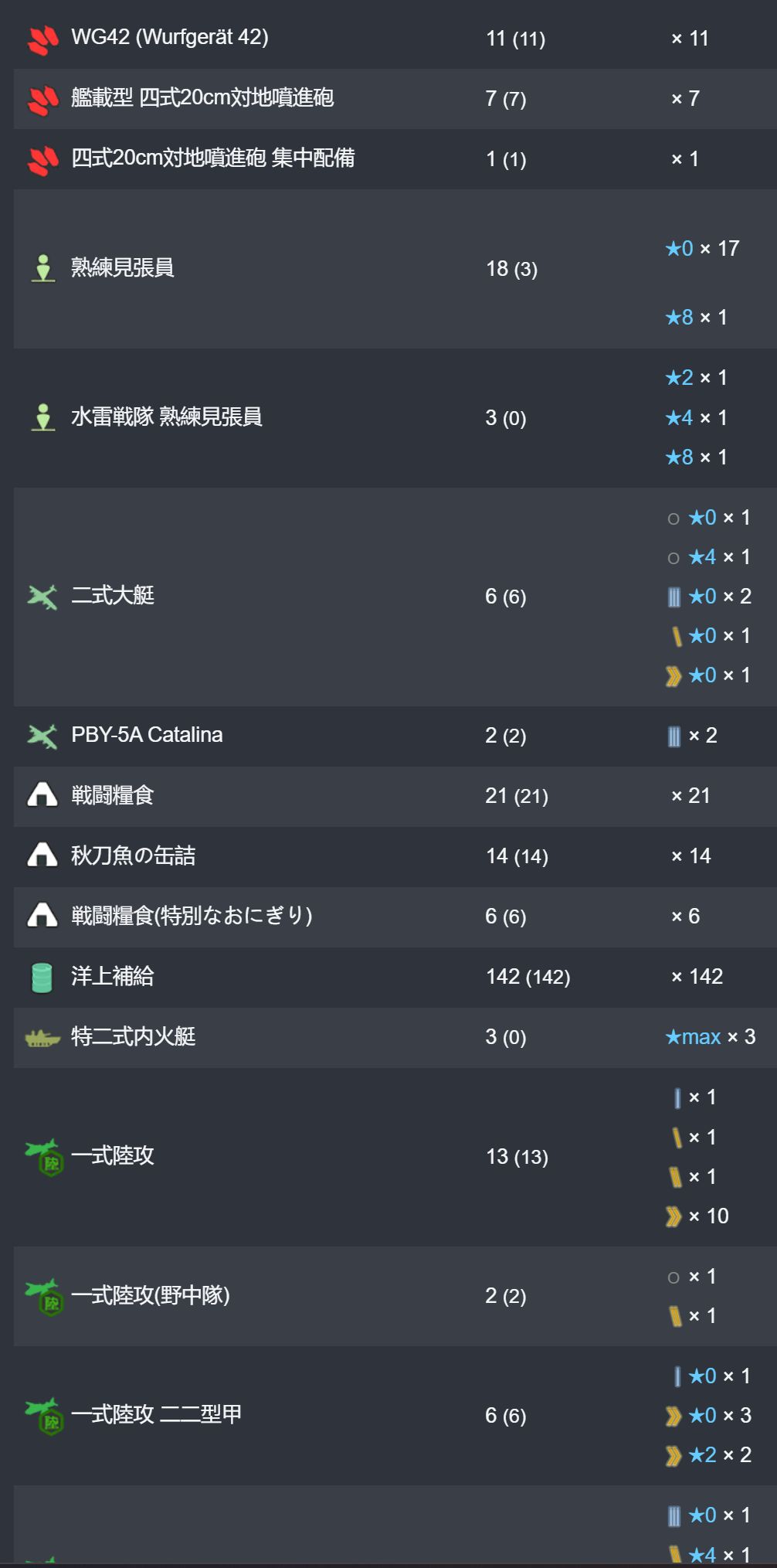Click the double chevron × 10 for 一式陸攻
The width and height of the screenshot is (777, 1568).
(697, 1216)
